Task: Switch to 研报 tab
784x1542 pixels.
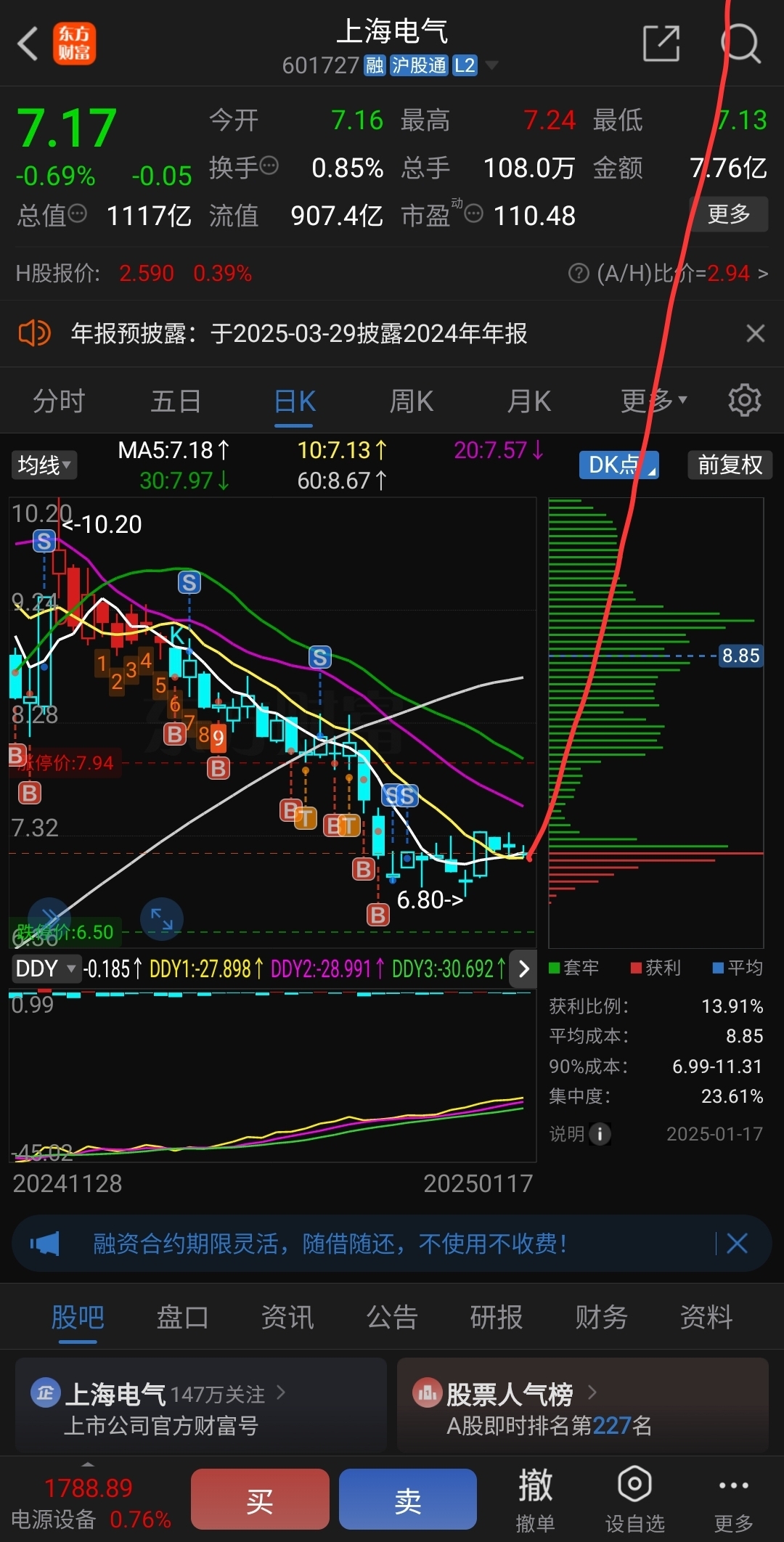Action: [x=497, y=1317]
